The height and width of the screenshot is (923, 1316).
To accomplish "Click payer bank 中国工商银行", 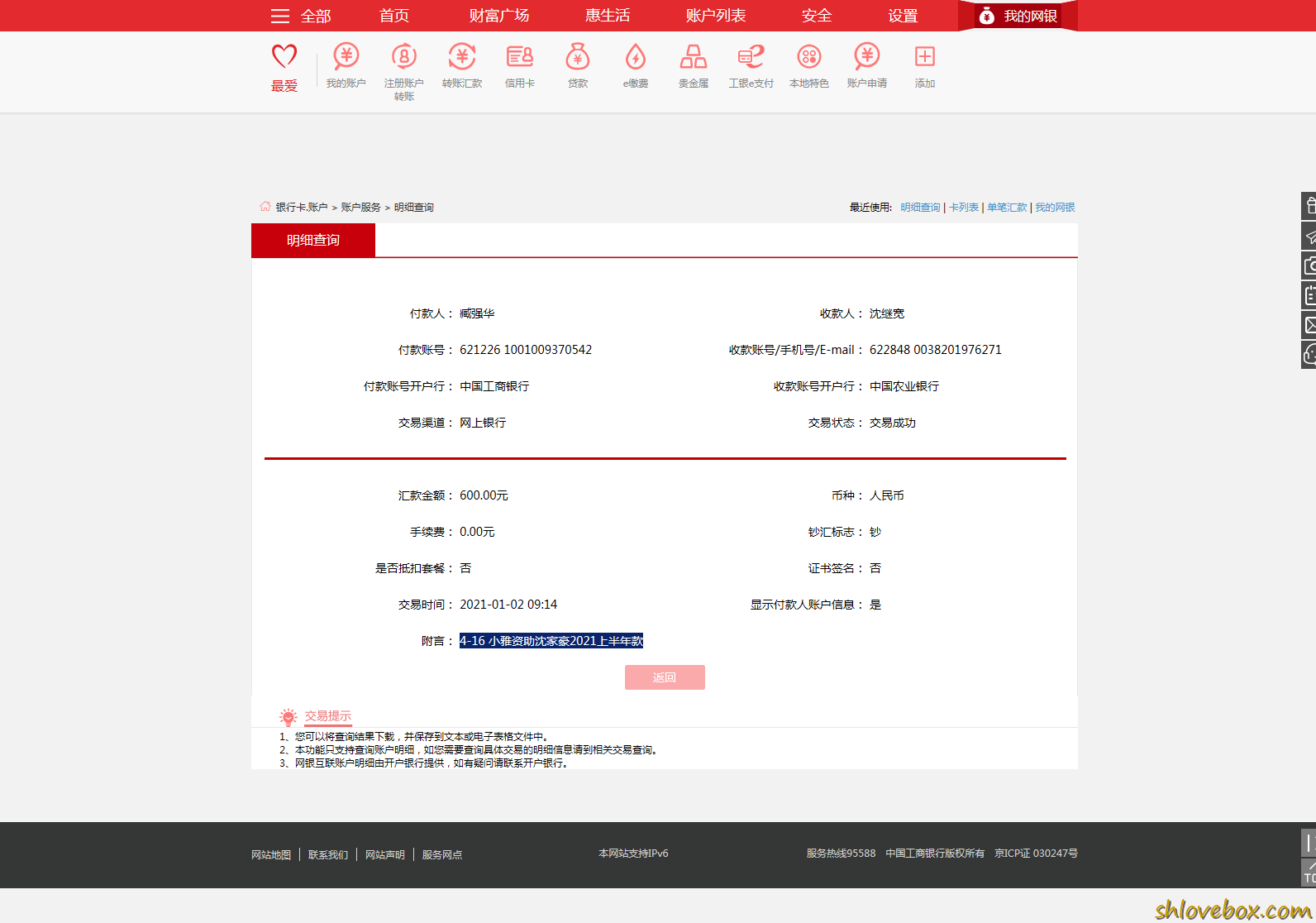I will click(x=494, y=386).
